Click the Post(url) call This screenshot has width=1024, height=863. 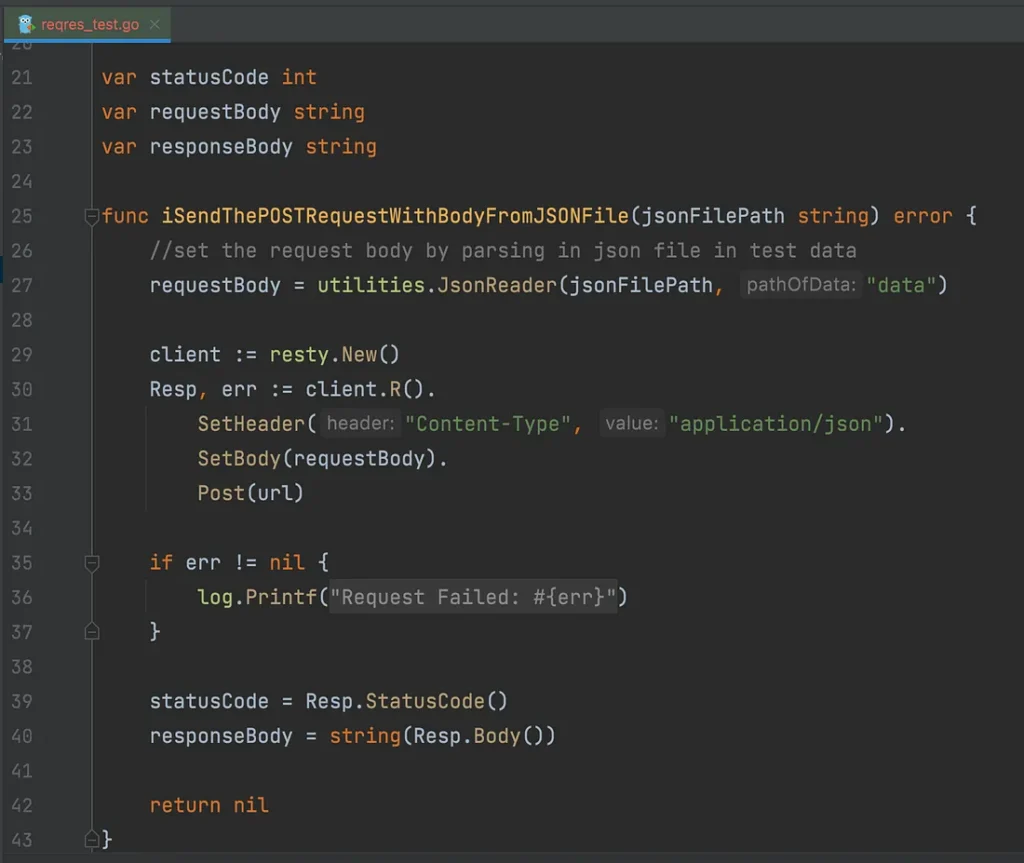coord(250,493)
